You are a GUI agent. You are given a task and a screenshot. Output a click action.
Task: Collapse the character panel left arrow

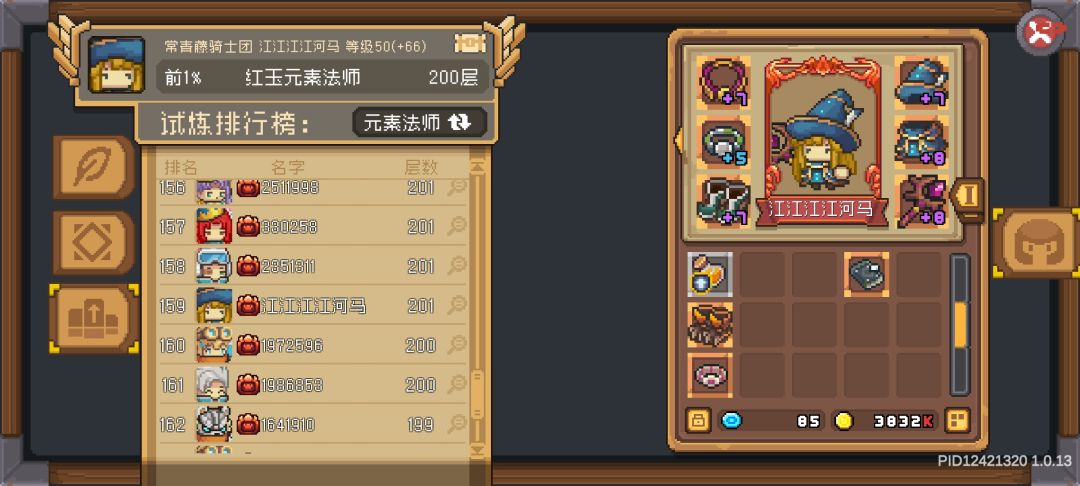coord(677,139)
